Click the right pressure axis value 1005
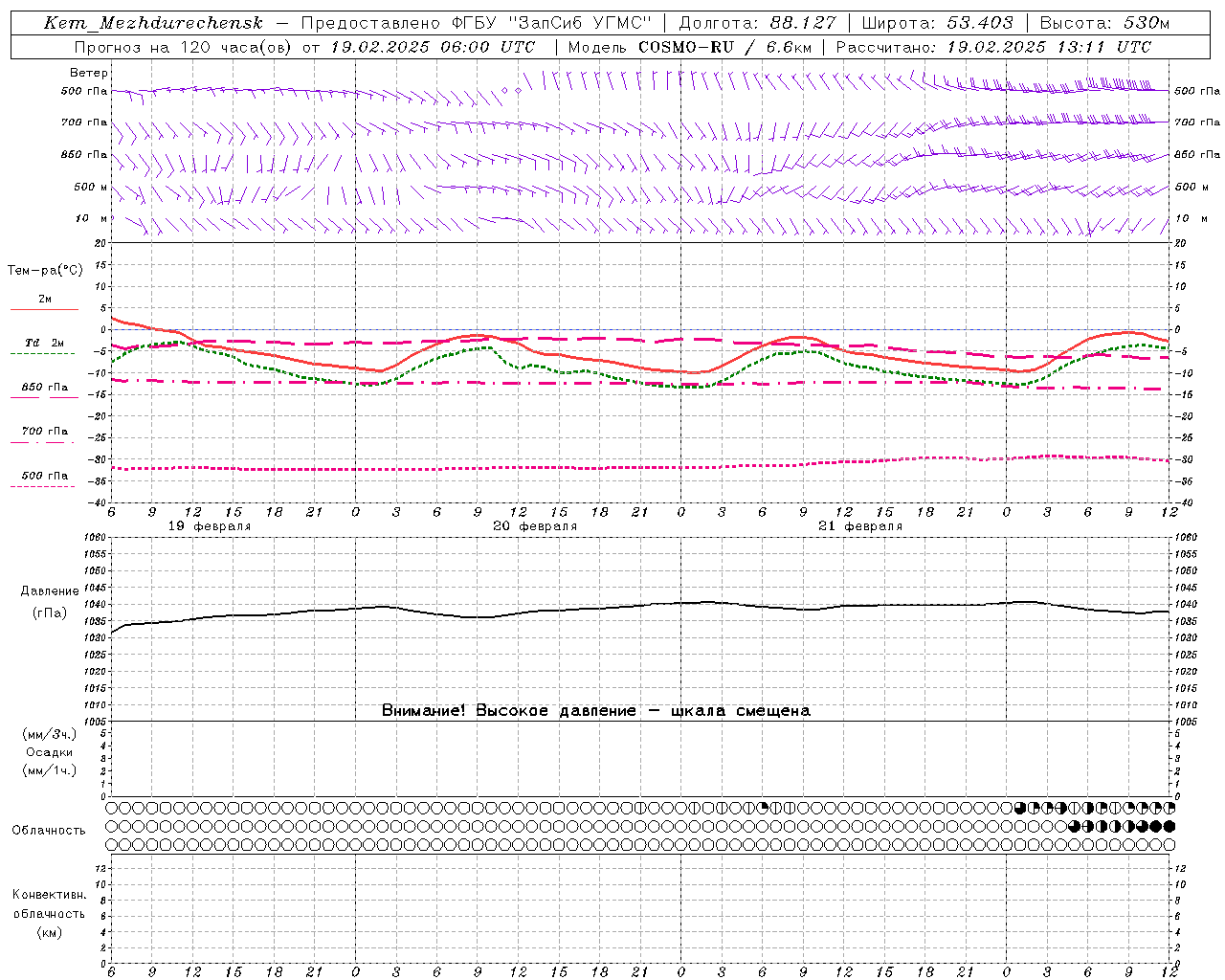Screen dimensions: 1225x980 pyautogui.click(x=1186, y=722)
